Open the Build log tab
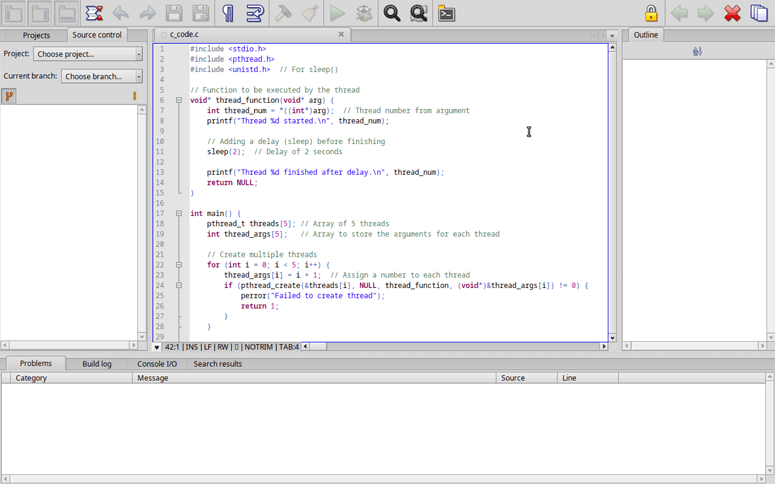Viewport: 775px width, 484px height. point(97,364)
